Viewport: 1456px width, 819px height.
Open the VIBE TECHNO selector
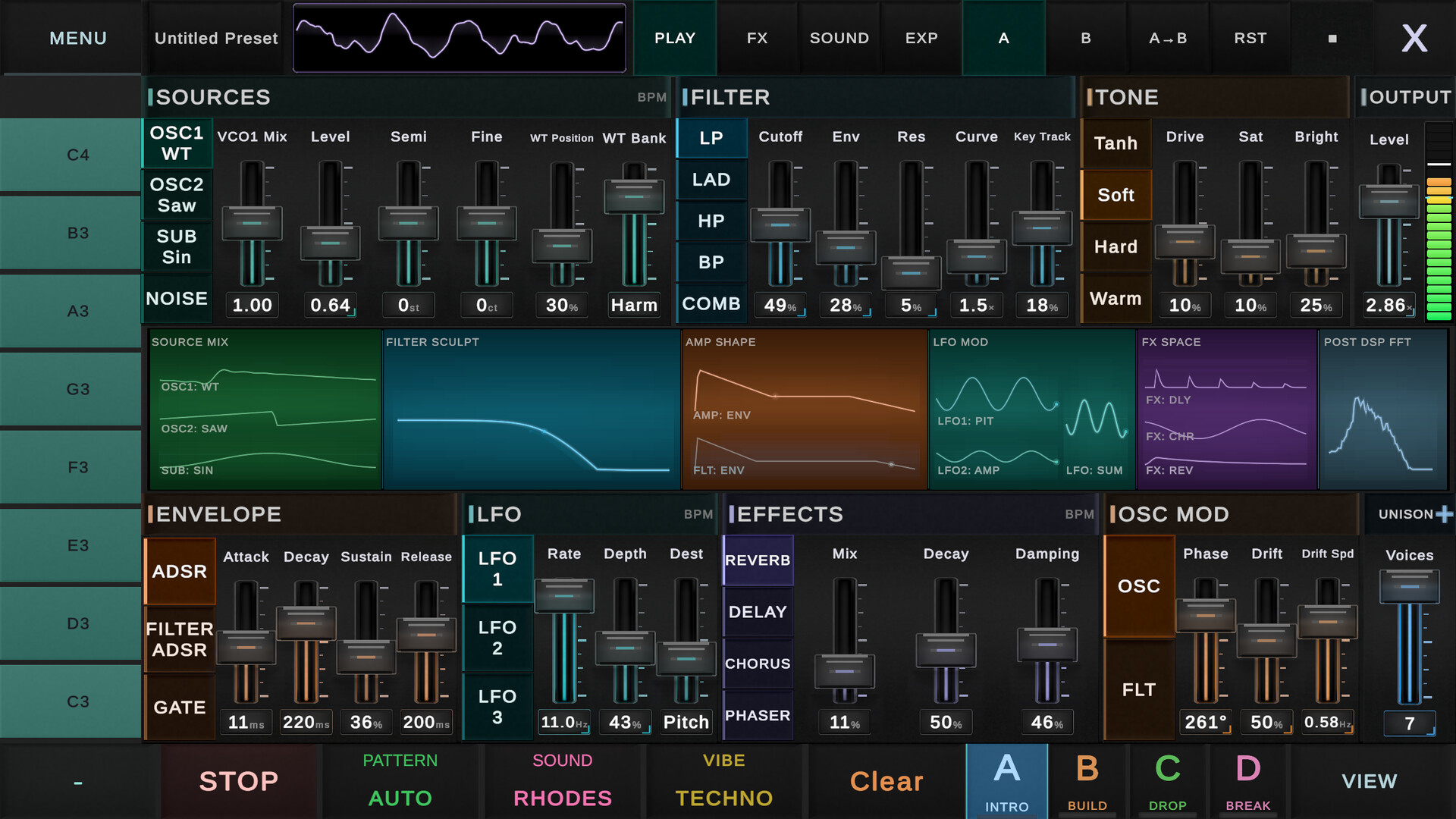pyautogui.click(x=723, y=781)
